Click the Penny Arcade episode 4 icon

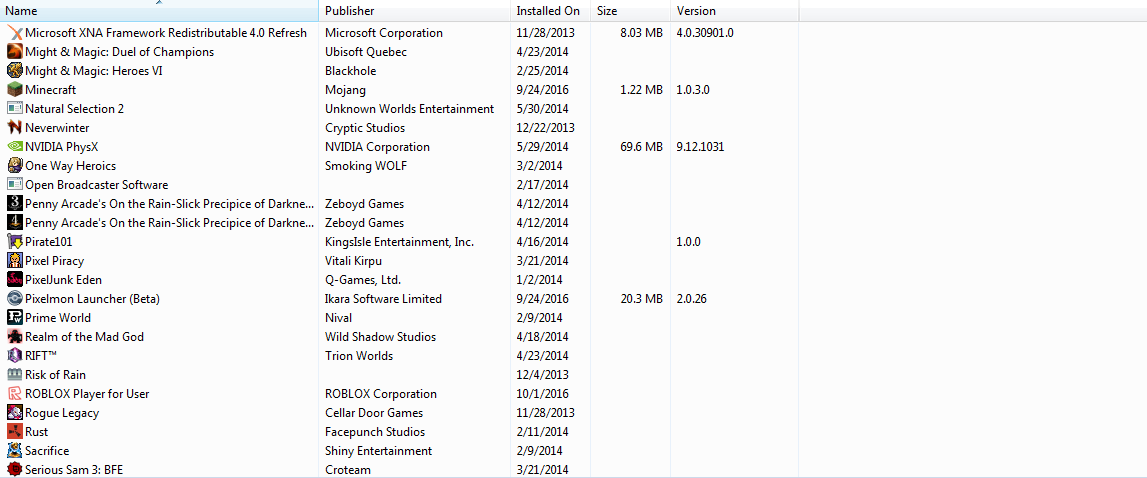click(15, 223)
